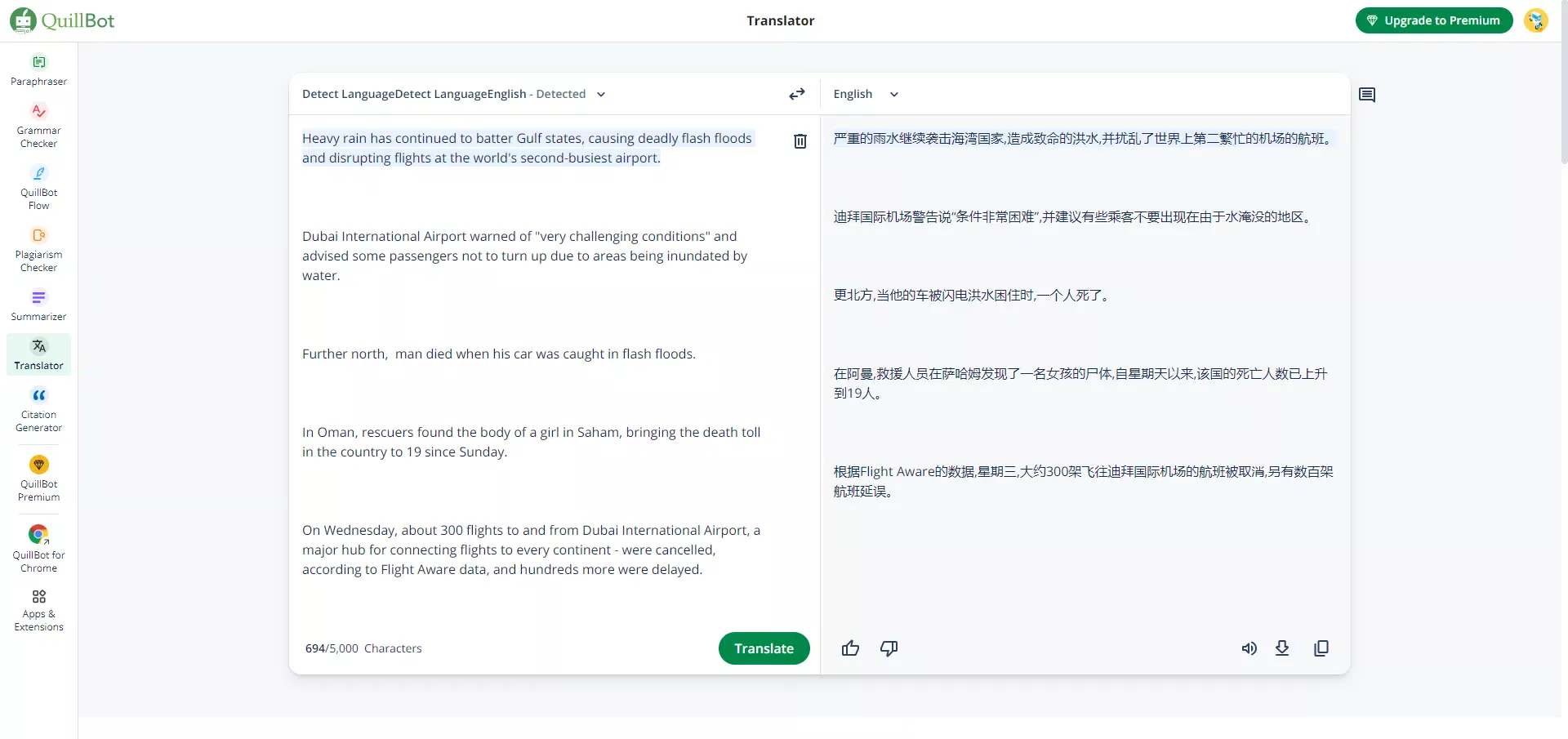Click Upgrade to Premium
The width and height of the screenshot is (1568, 739).
click(1434, 20)
